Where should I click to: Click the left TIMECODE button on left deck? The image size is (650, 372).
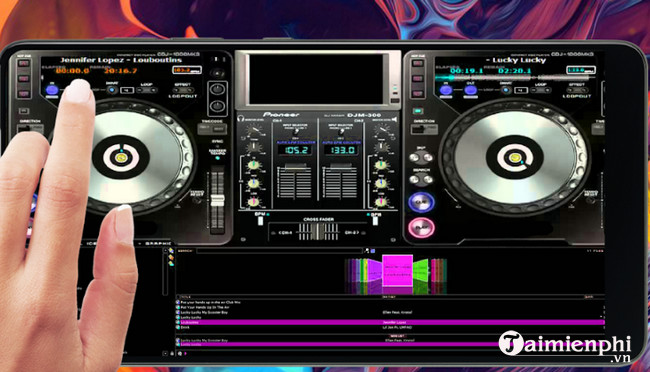205,129
